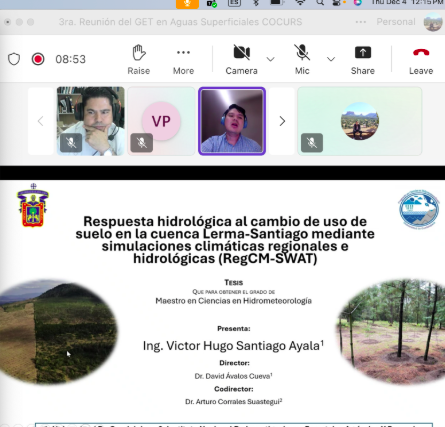Screen dimensions: 445x427
Task: Show previous participants with left arrow
Action: point(41,121)
